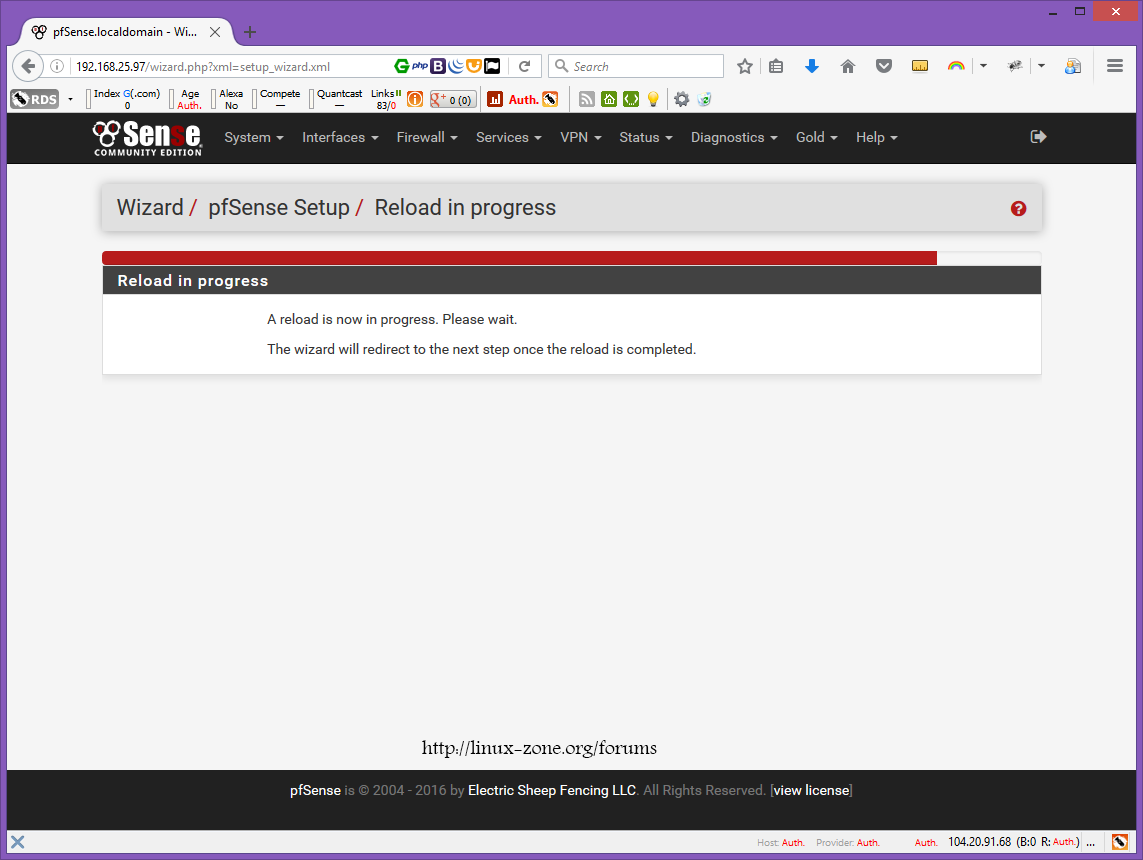This screenshot has width=1143, height=860.
Task: Click the pfSense Community Edition logo
Action: pos(147,138)
